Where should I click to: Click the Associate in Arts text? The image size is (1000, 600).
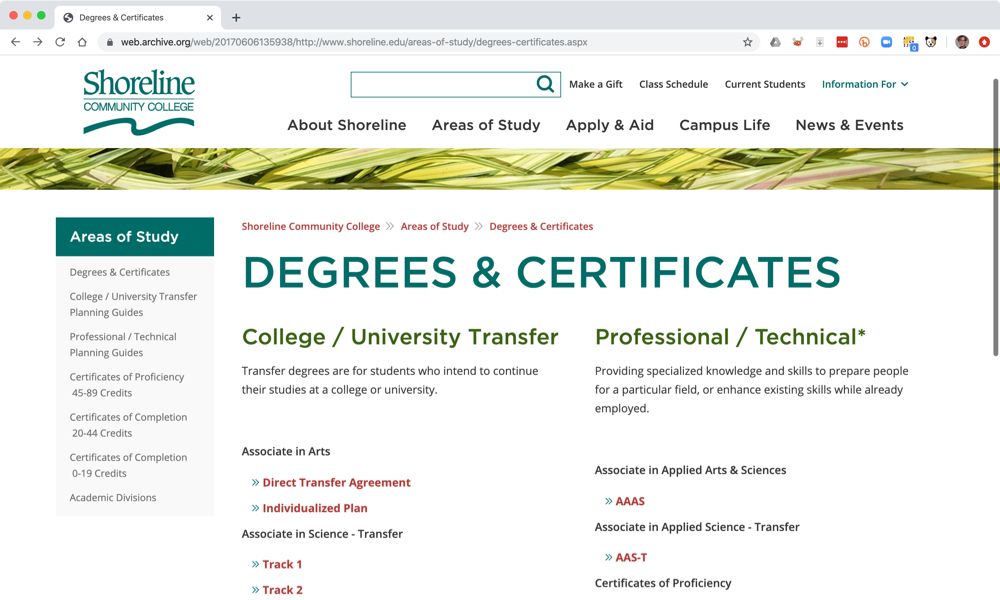286,451
